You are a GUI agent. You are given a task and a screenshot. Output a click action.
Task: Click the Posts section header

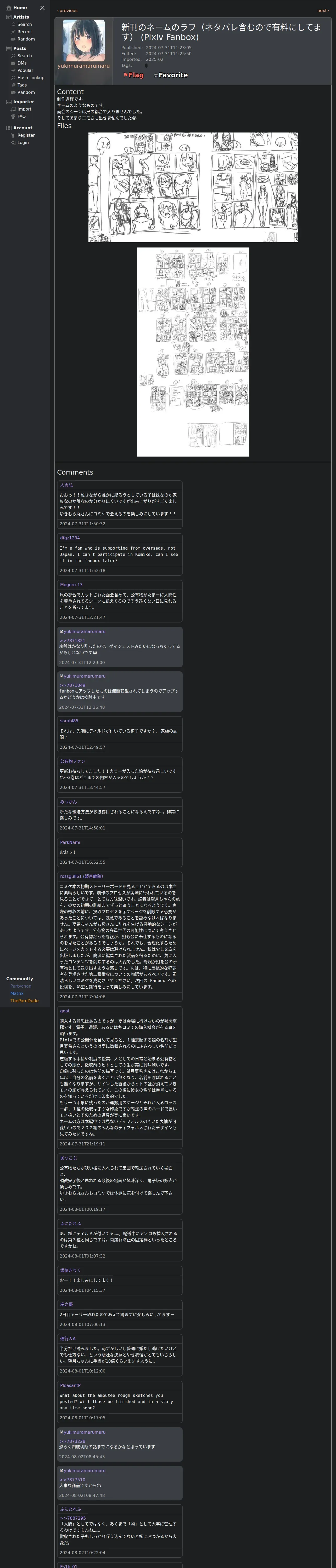[x=20, y=49]
